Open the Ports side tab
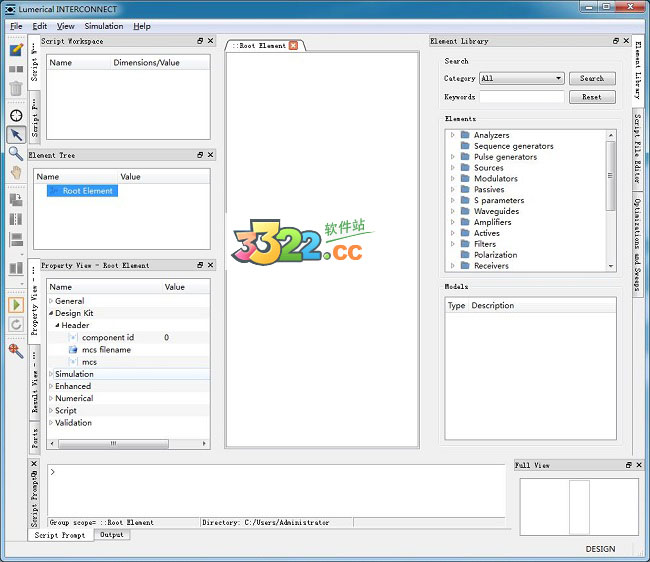This screenshot has width=650, height=562. [35, 438]
